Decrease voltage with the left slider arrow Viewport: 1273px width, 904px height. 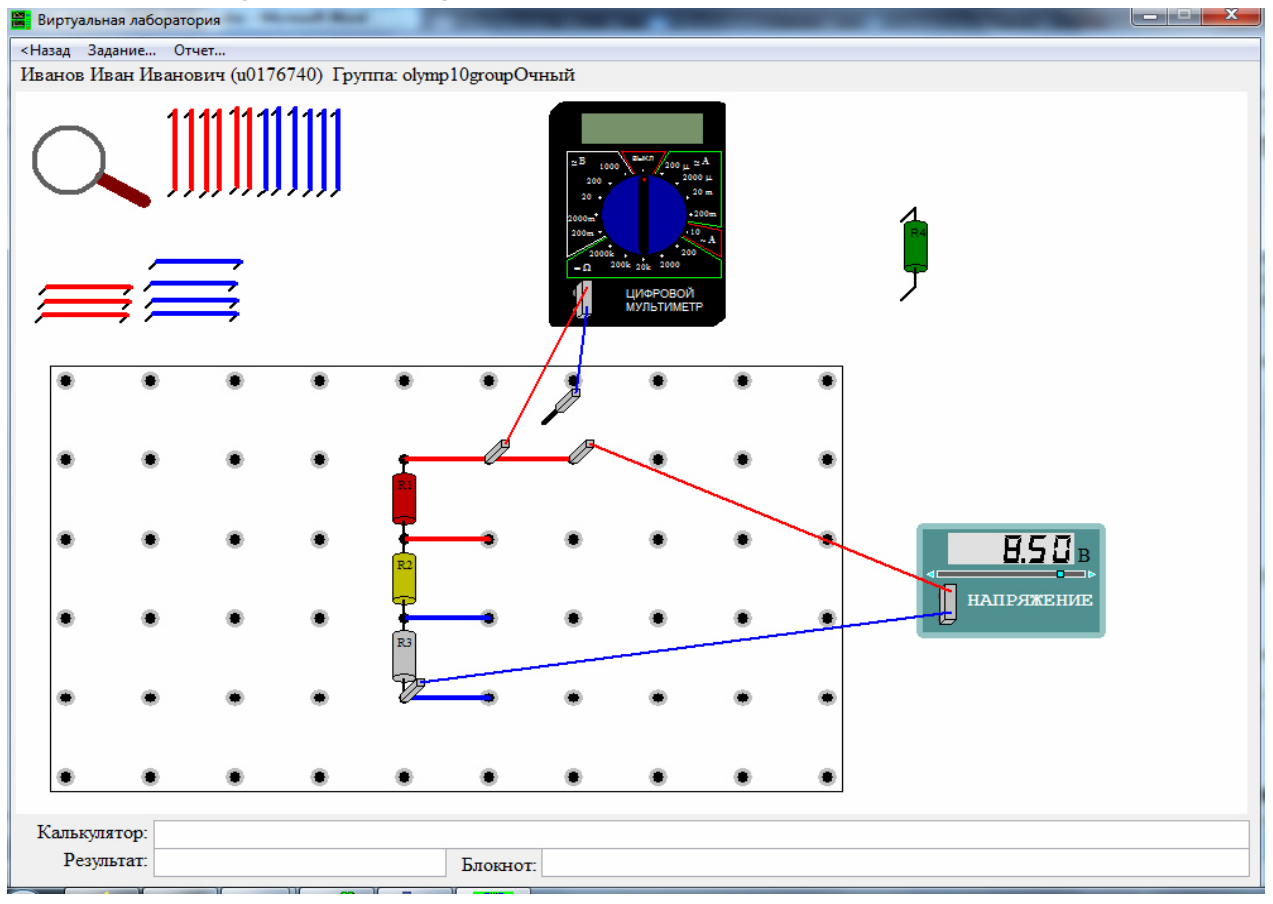click(930, 574)
